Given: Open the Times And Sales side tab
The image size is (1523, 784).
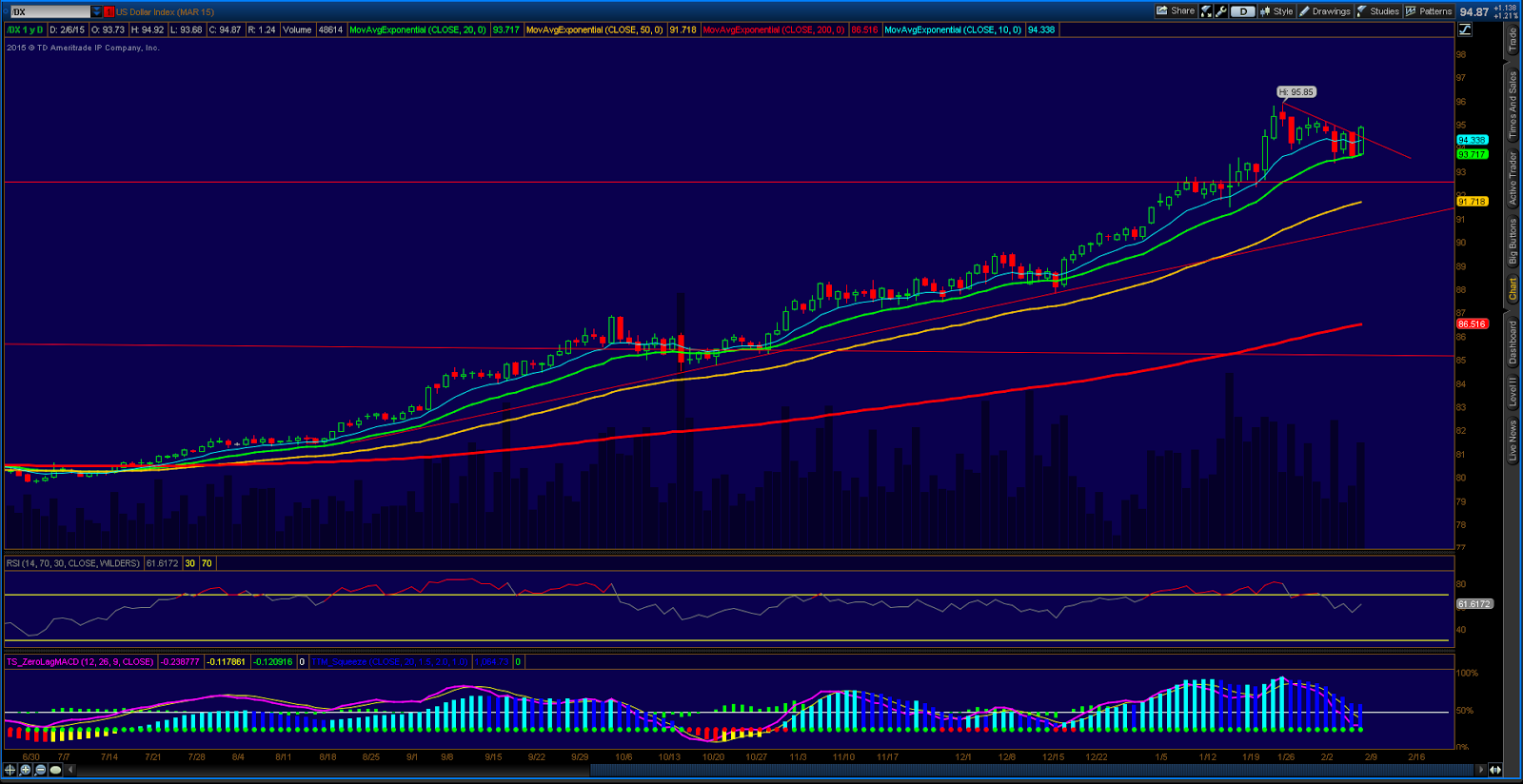Looking at the screenshot, I should 1513,105.
